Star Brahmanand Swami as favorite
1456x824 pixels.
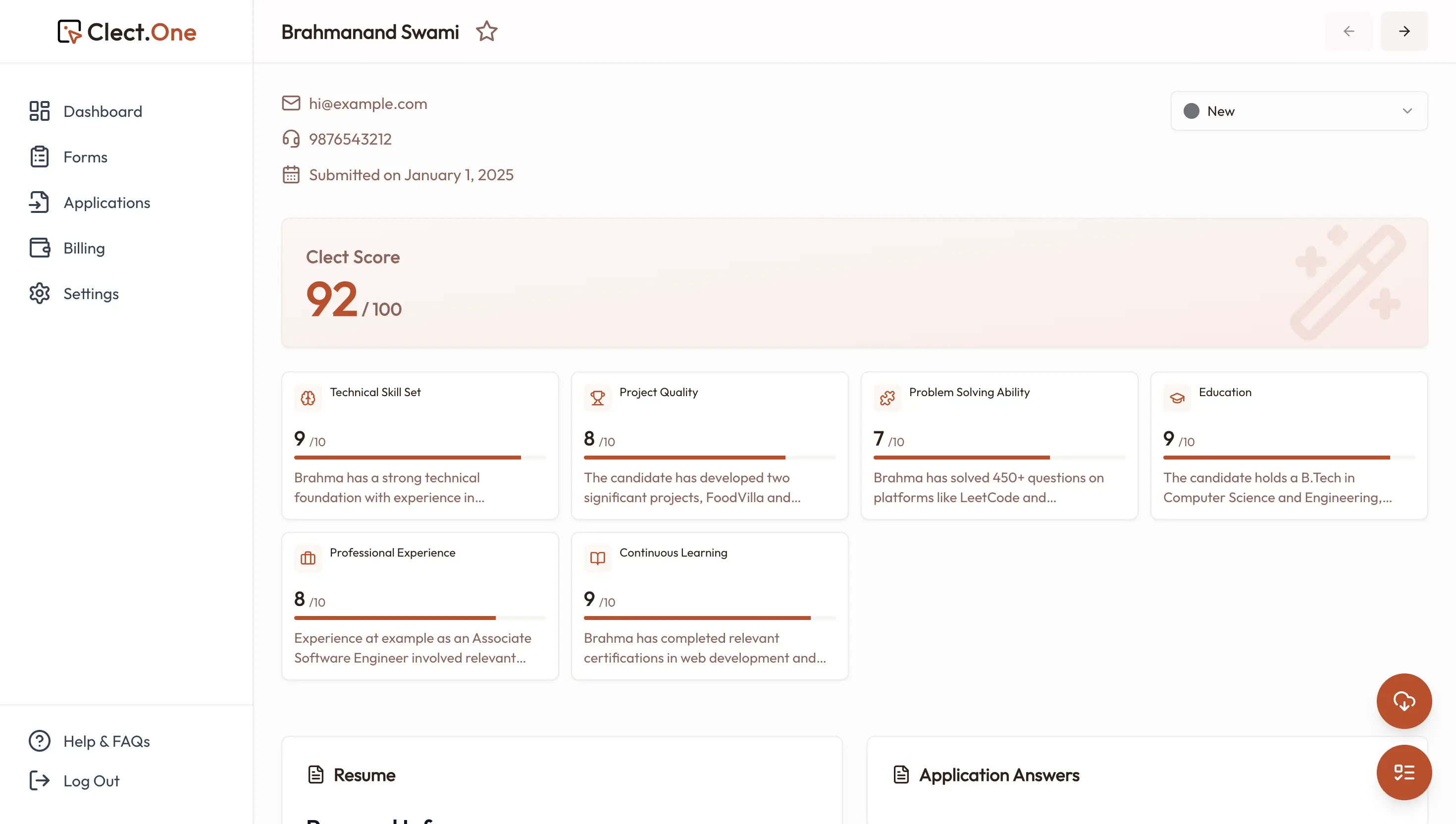tap(486, 32)
